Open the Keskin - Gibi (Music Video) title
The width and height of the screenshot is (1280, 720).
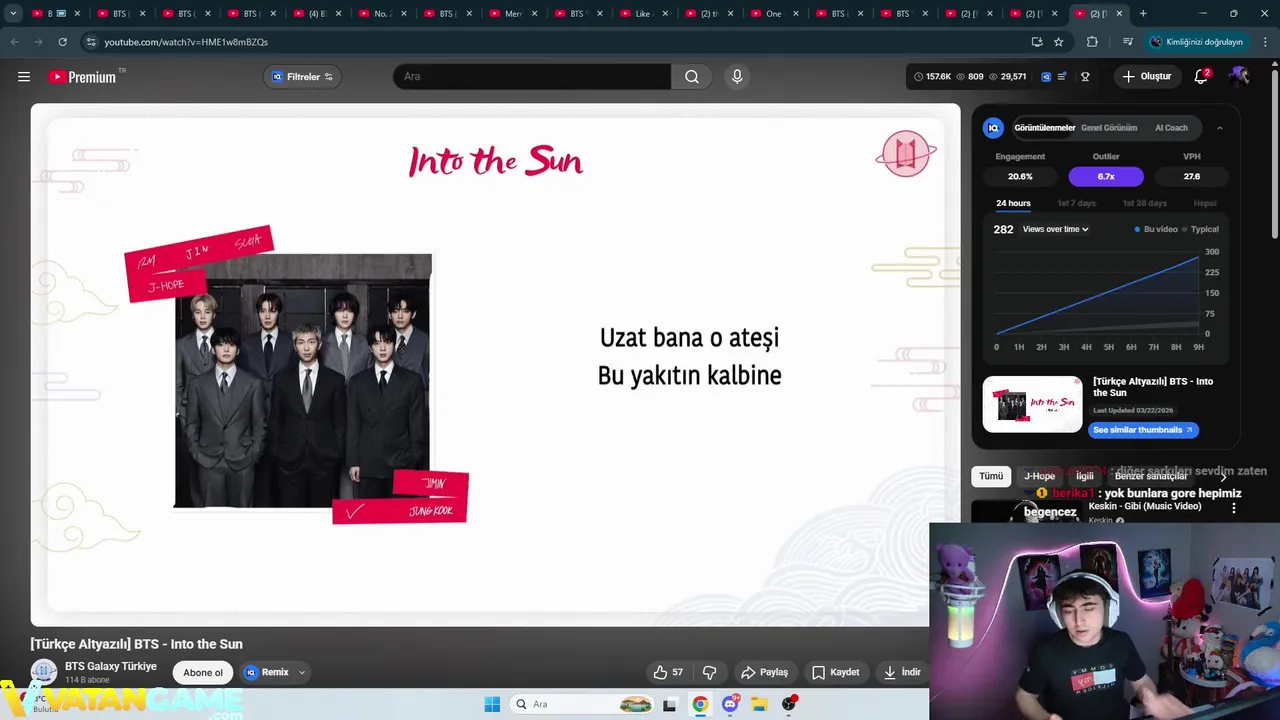click(x=1145, y=506)
